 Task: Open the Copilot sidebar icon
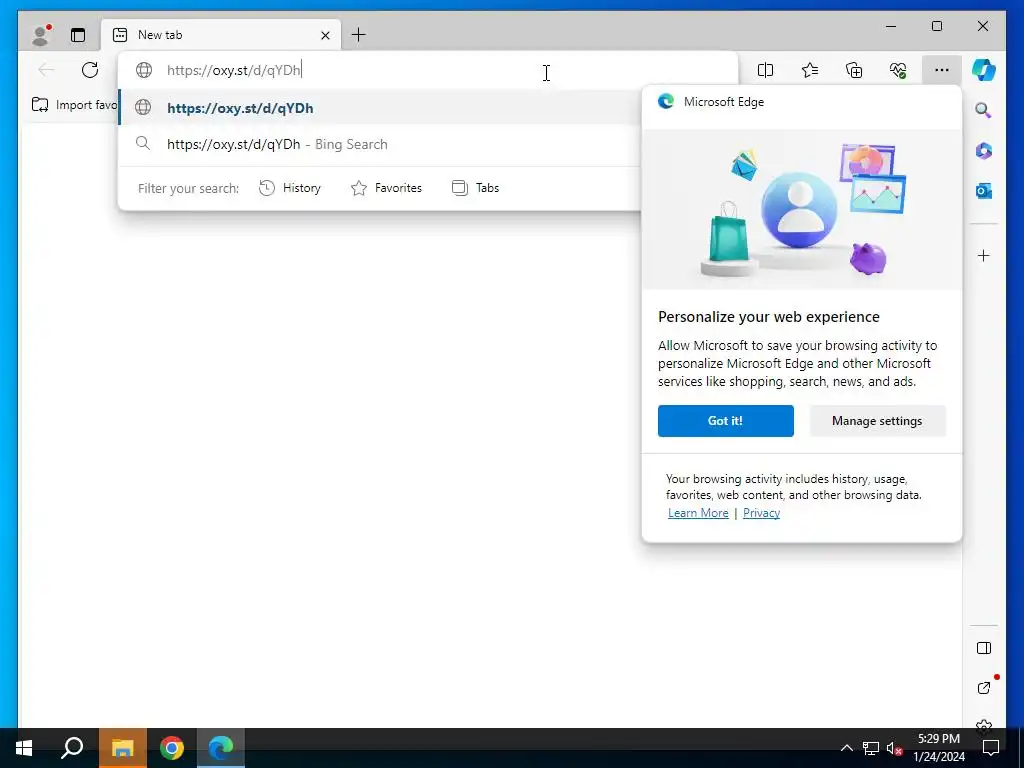tap(984, 70)
